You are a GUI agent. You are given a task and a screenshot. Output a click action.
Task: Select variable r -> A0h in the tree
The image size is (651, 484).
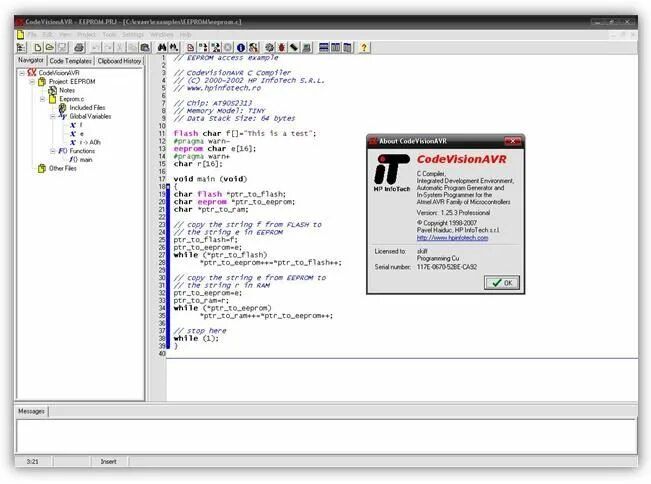tap(90, 142)
